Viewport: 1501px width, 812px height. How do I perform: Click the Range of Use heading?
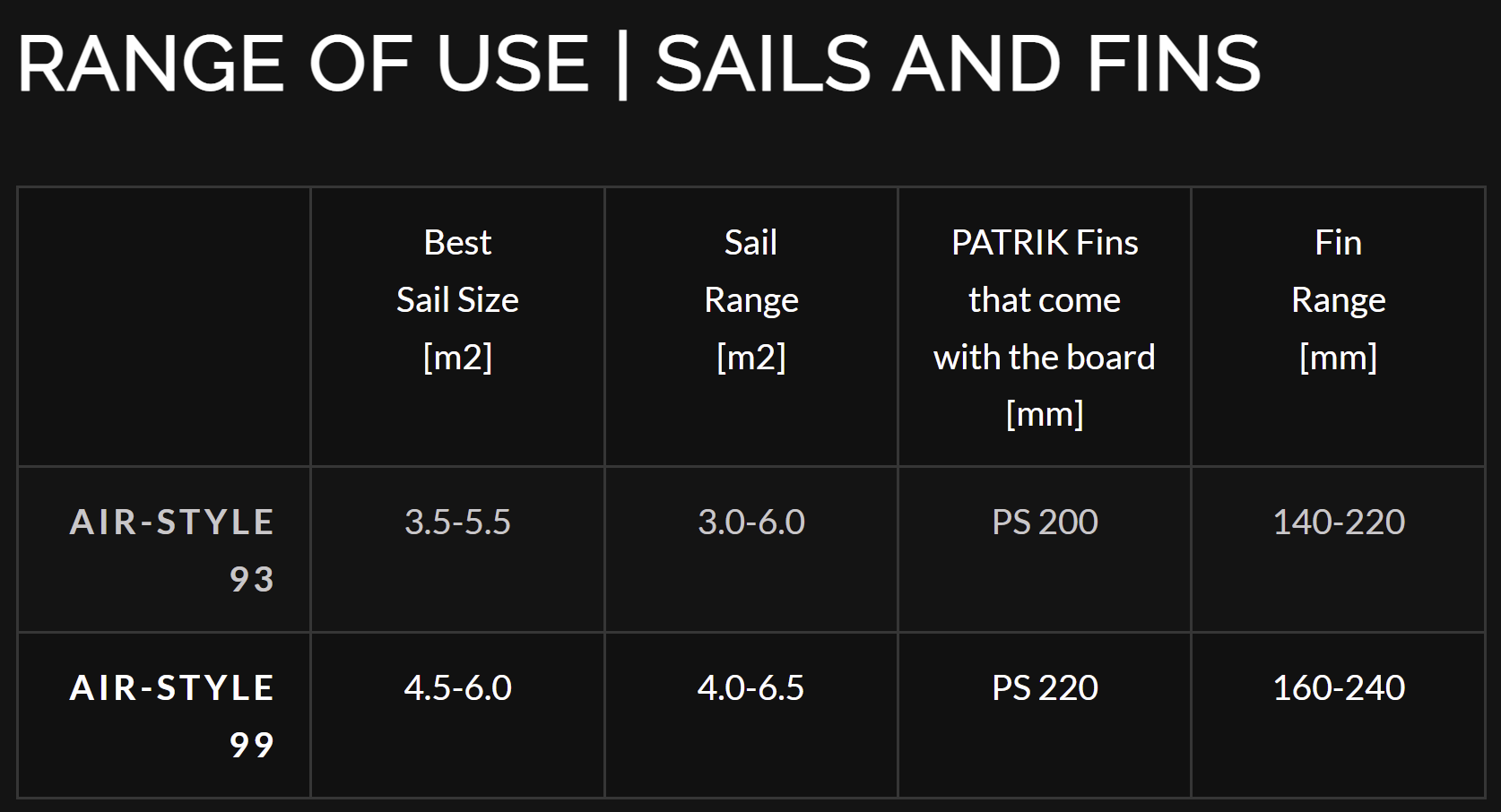[638, 64]
